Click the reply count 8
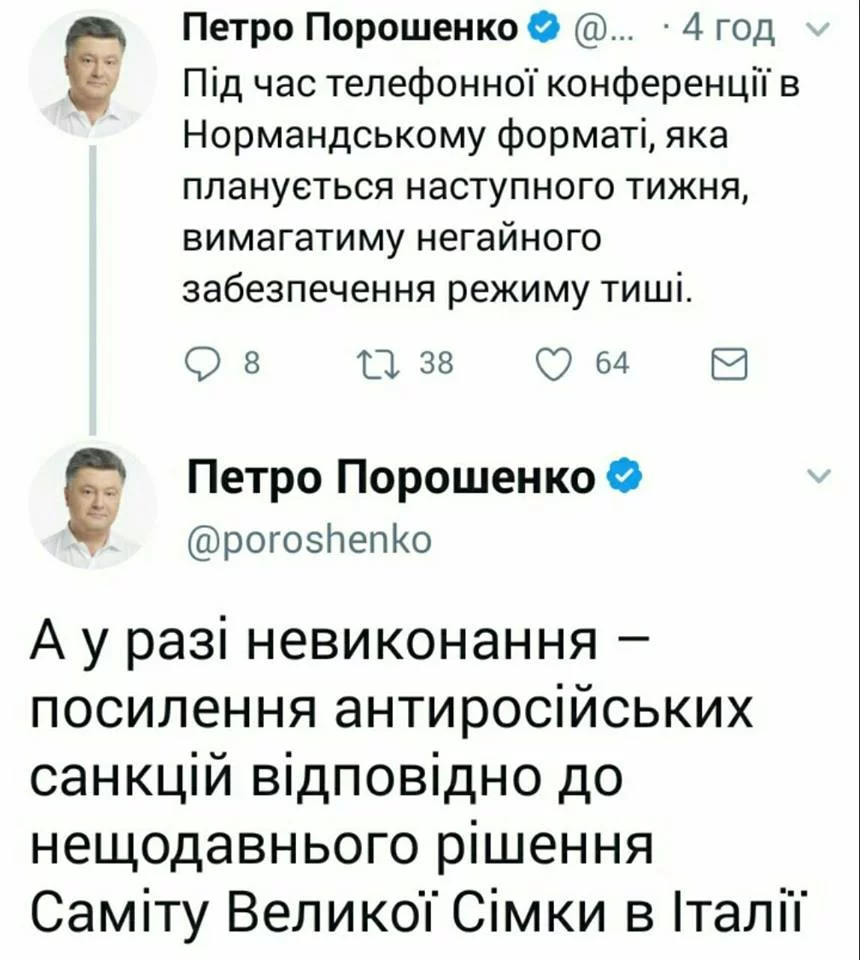Screen dimensions: 860x960 coord(252,366)
